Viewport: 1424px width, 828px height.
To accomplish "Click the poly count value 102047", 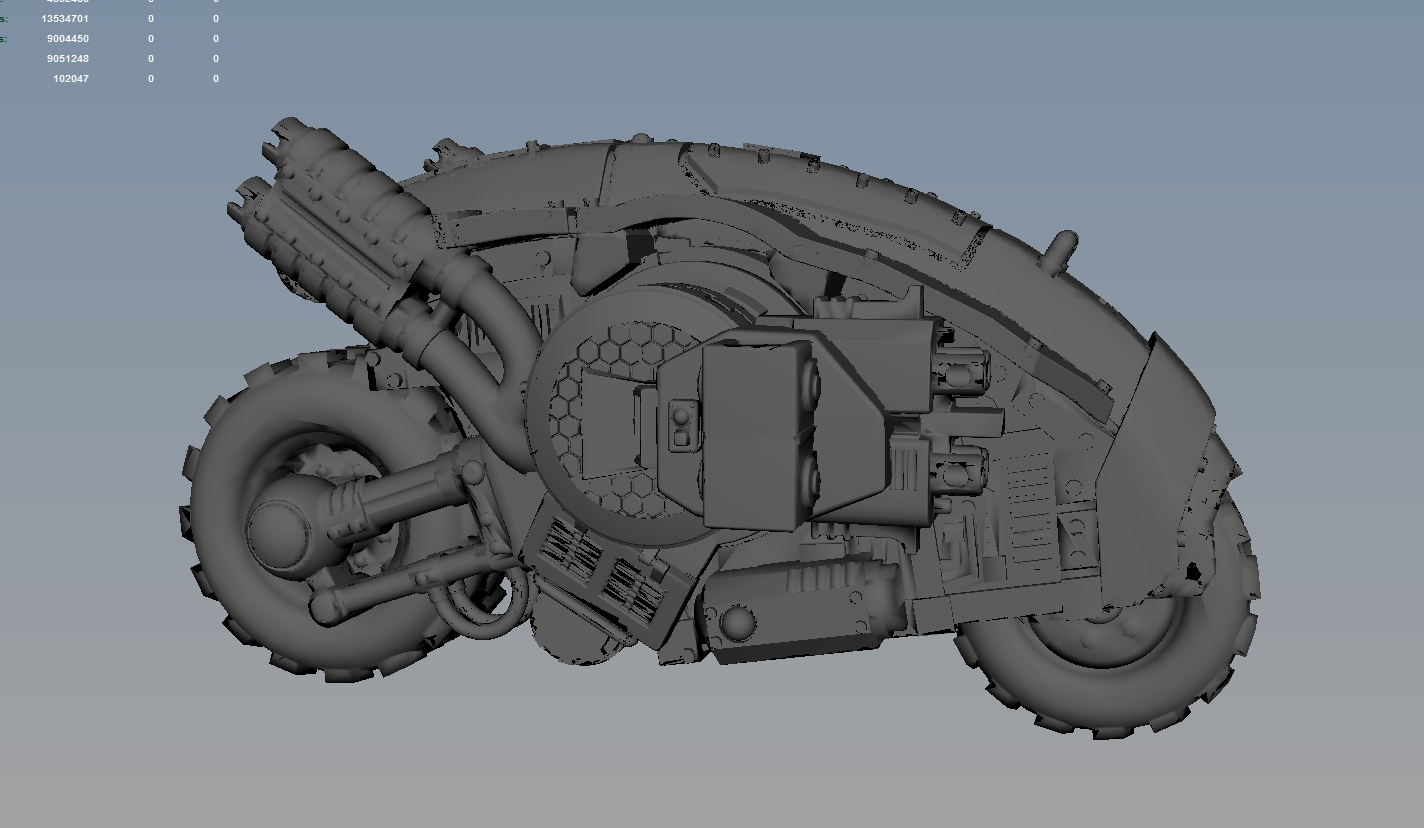I will [x=71, y=79].
